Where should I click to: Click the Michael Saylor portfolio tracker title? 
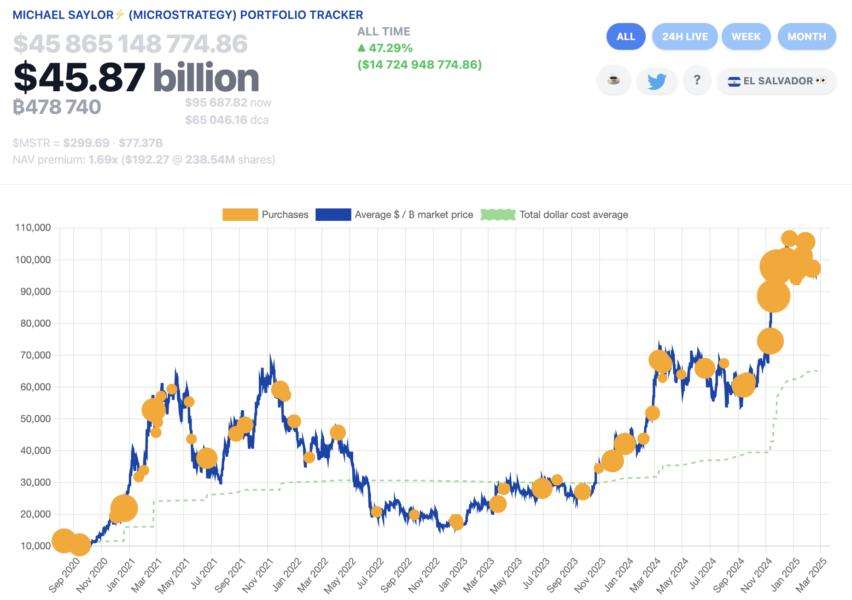[x=187, y=15]
